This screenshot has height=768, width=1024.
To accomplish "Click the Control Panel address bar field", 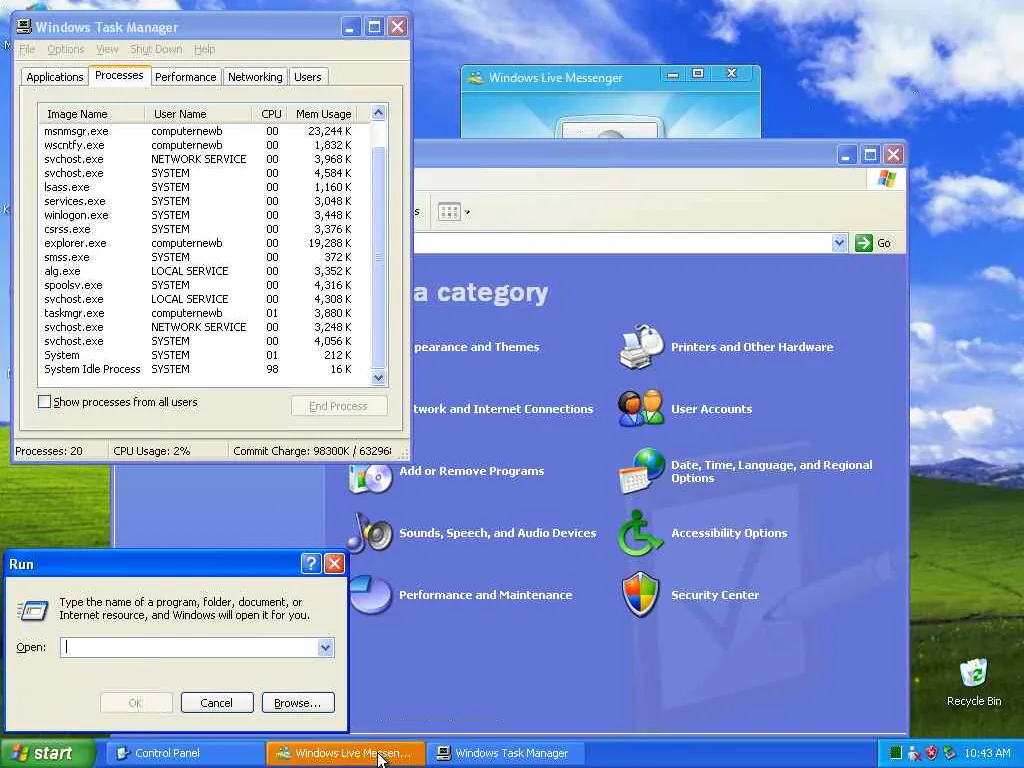I will [623, 243].
